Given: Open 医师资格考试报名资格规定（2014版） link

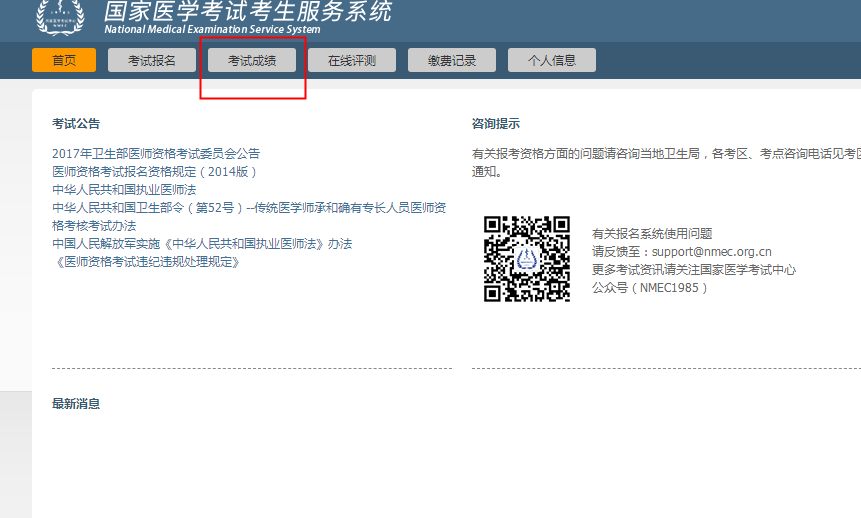Looking at the screenshot, I should (x=155, y=171).
